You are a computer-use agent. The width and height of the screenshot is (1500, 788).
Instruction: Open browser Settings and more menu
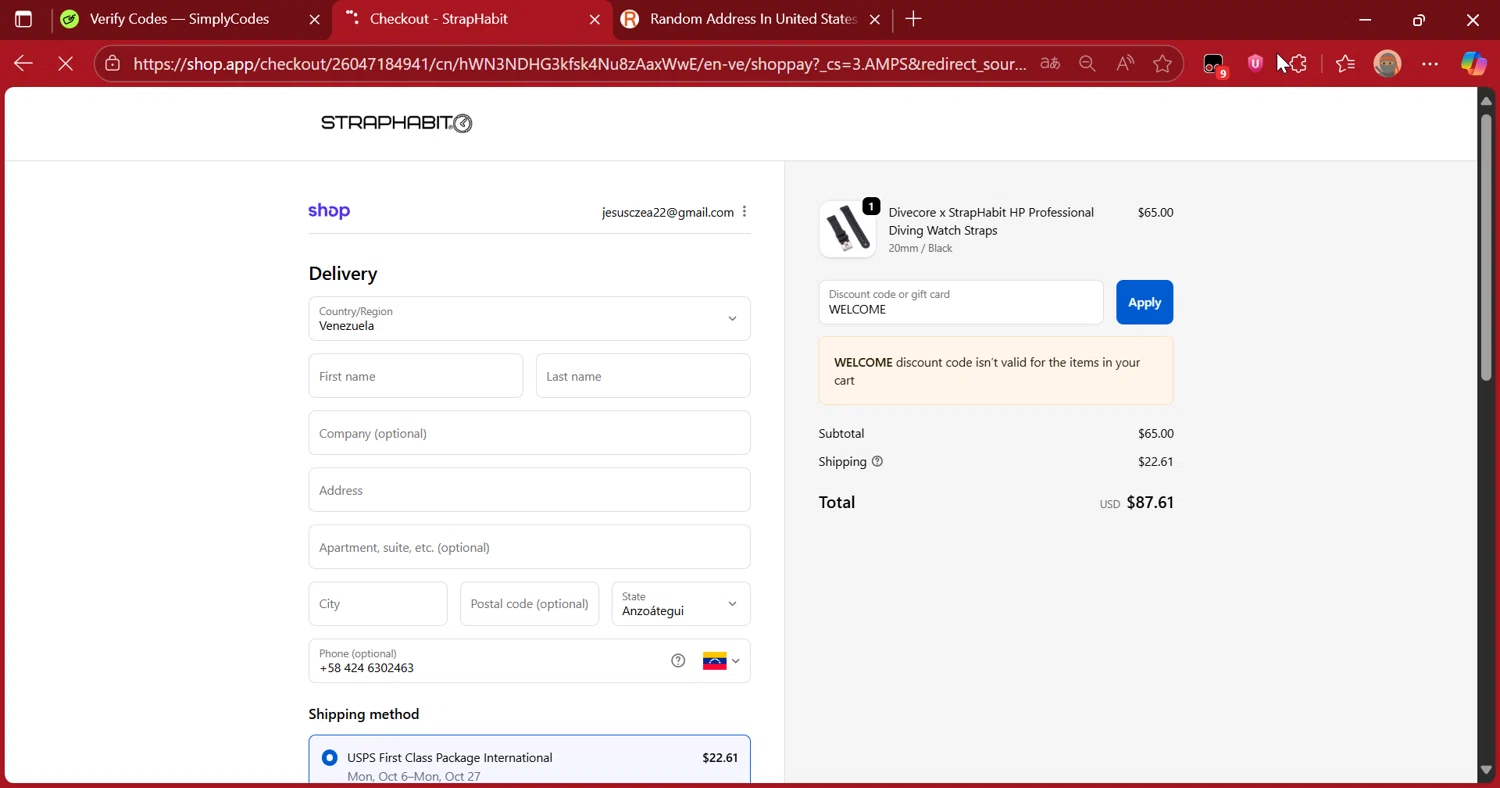click(1430, 64)
